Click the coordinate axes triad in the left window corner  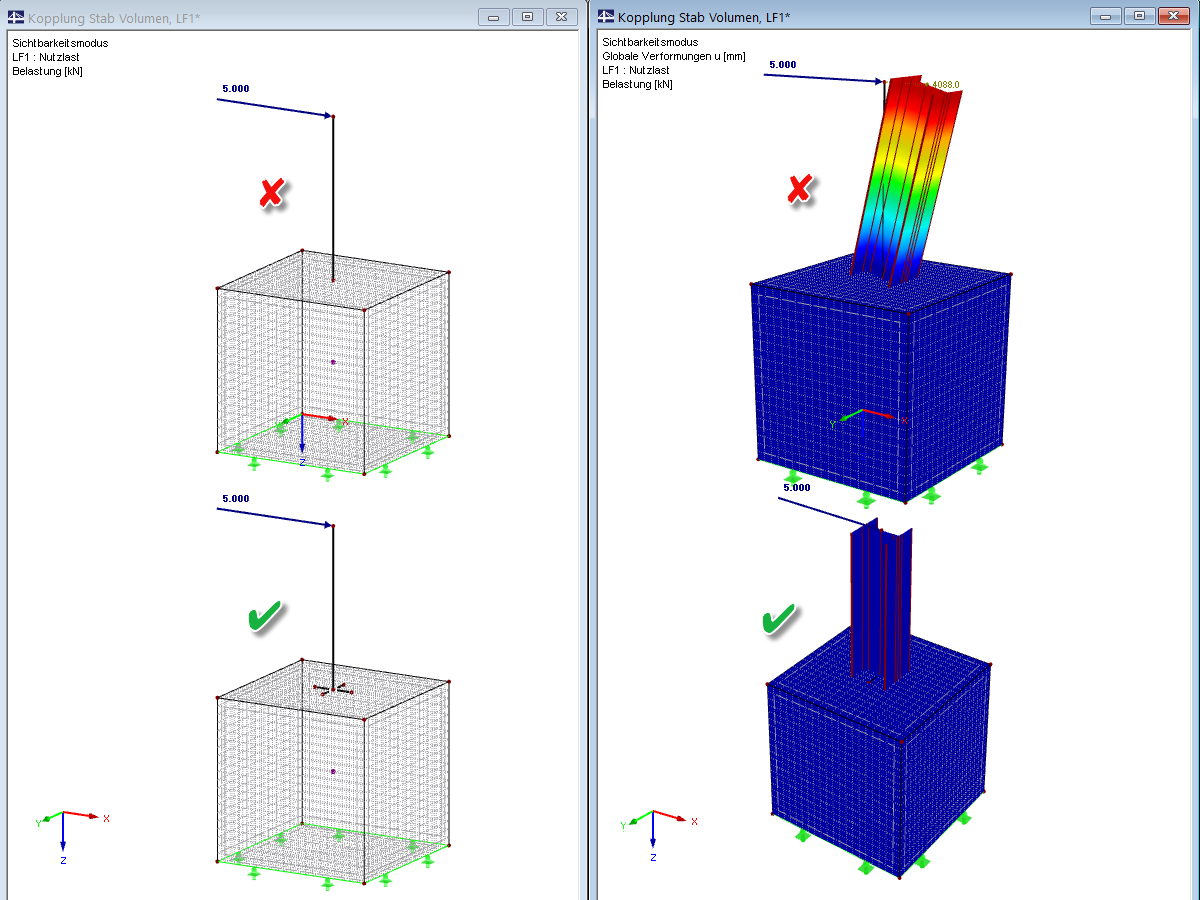72,836
